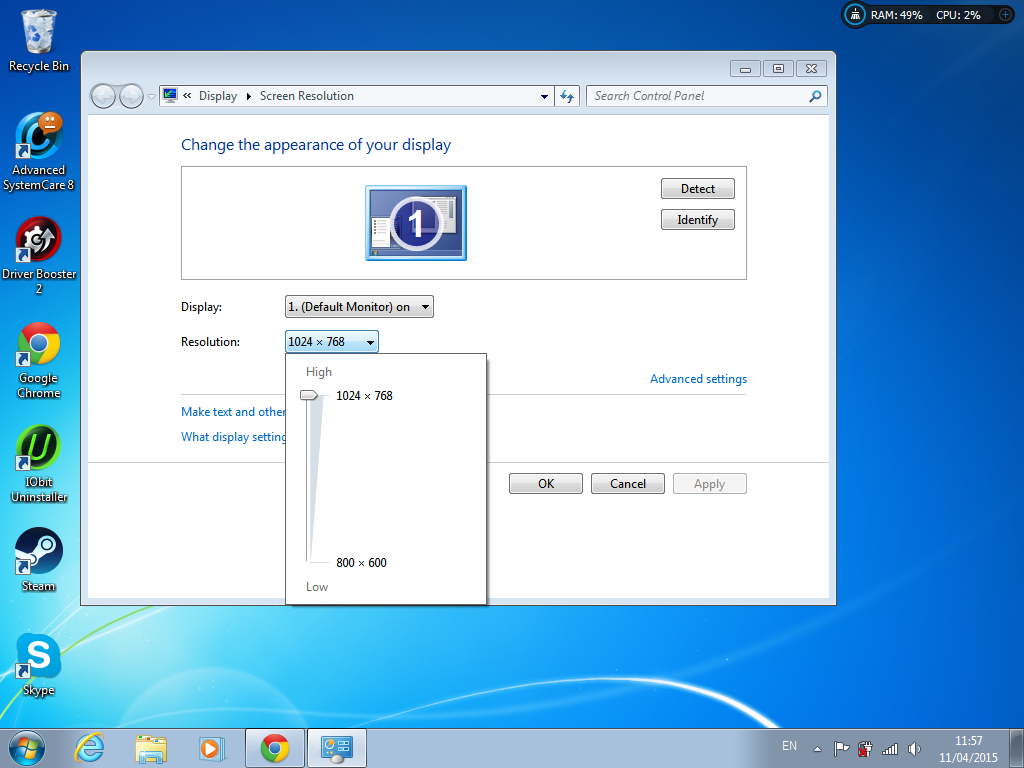
Task: Click the Identify button
Action: pyautogui.click(x=697, y=219)
